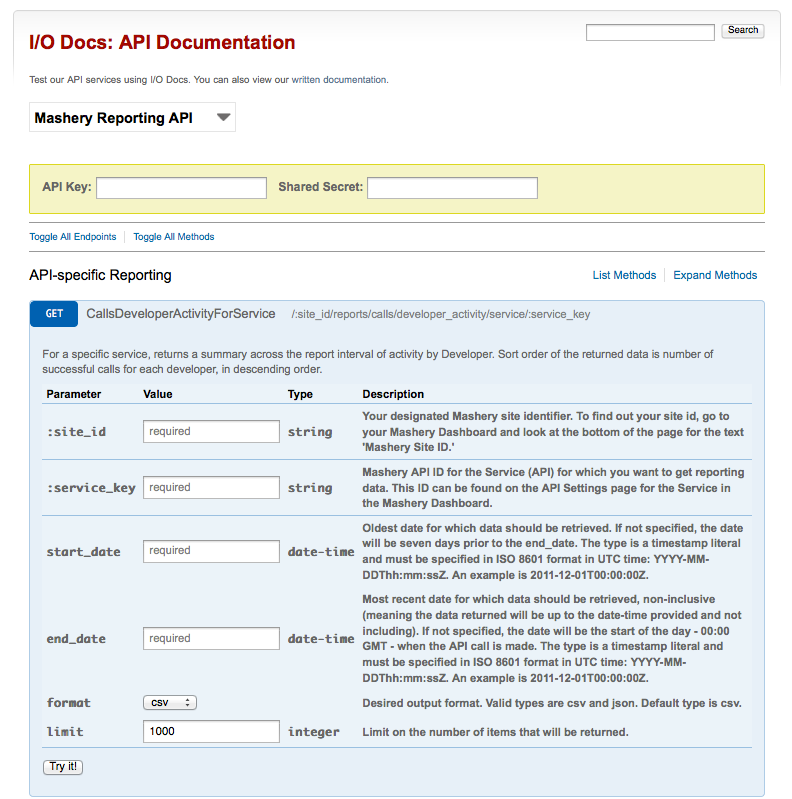This screenshot has height=799, width=792.
Task: Click the :site_id value field
Action: coord(211,432)
